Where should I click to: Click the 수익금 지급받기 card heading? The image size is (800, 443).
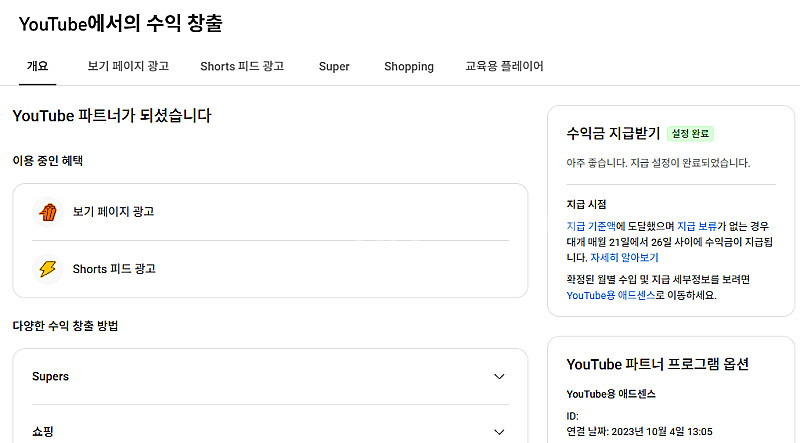(613, 133)
